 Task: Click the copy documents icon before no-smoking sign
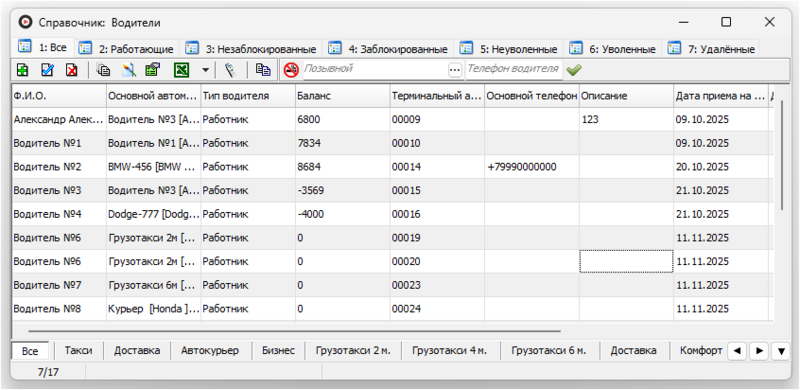click(x=263, y=70)
